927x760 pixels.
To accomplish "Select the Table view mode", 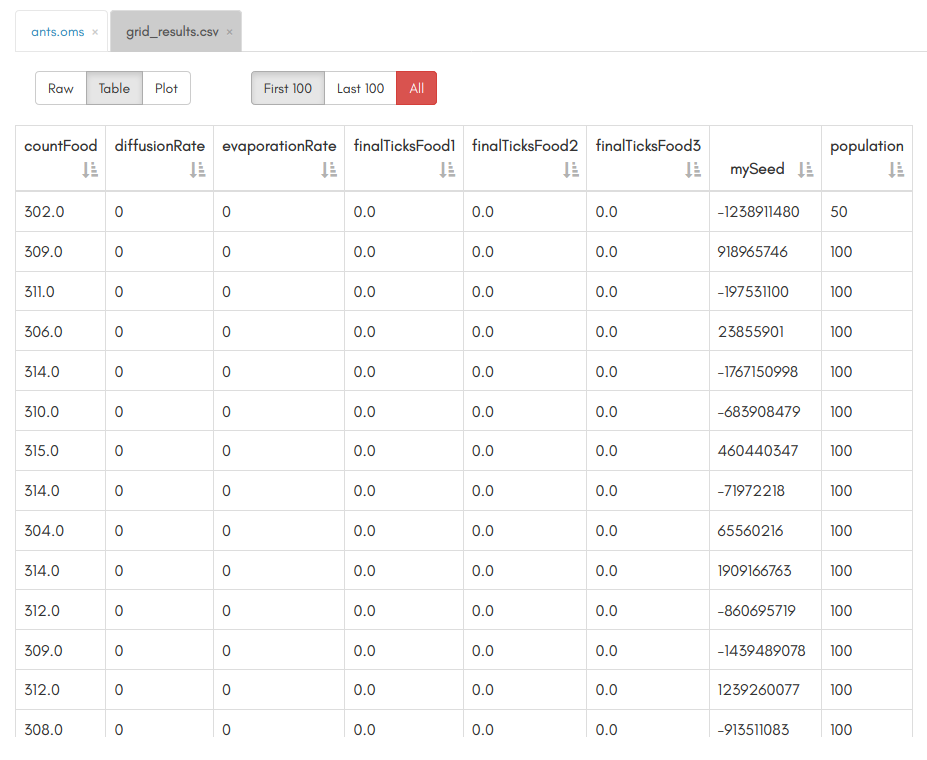I will click(x=114, y=88).
